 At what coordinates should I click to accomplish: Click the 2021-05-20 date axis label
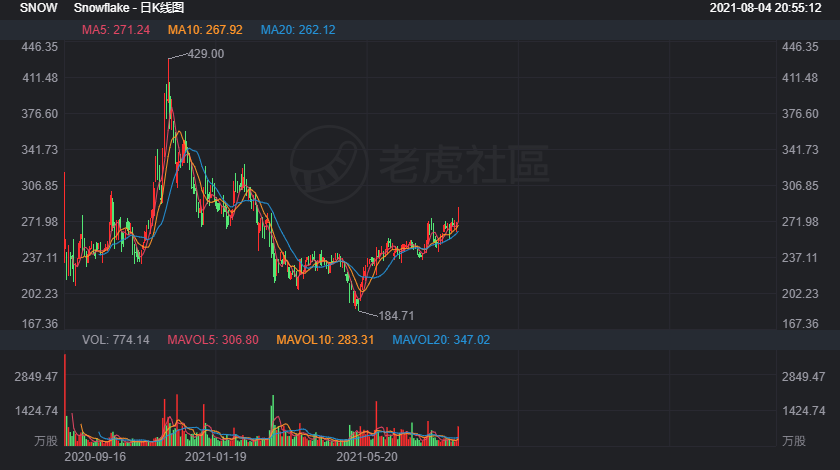point(367,457)
